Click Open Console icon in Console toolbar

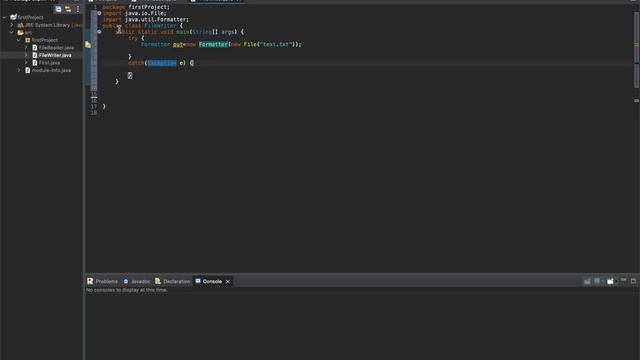[611, 281]
